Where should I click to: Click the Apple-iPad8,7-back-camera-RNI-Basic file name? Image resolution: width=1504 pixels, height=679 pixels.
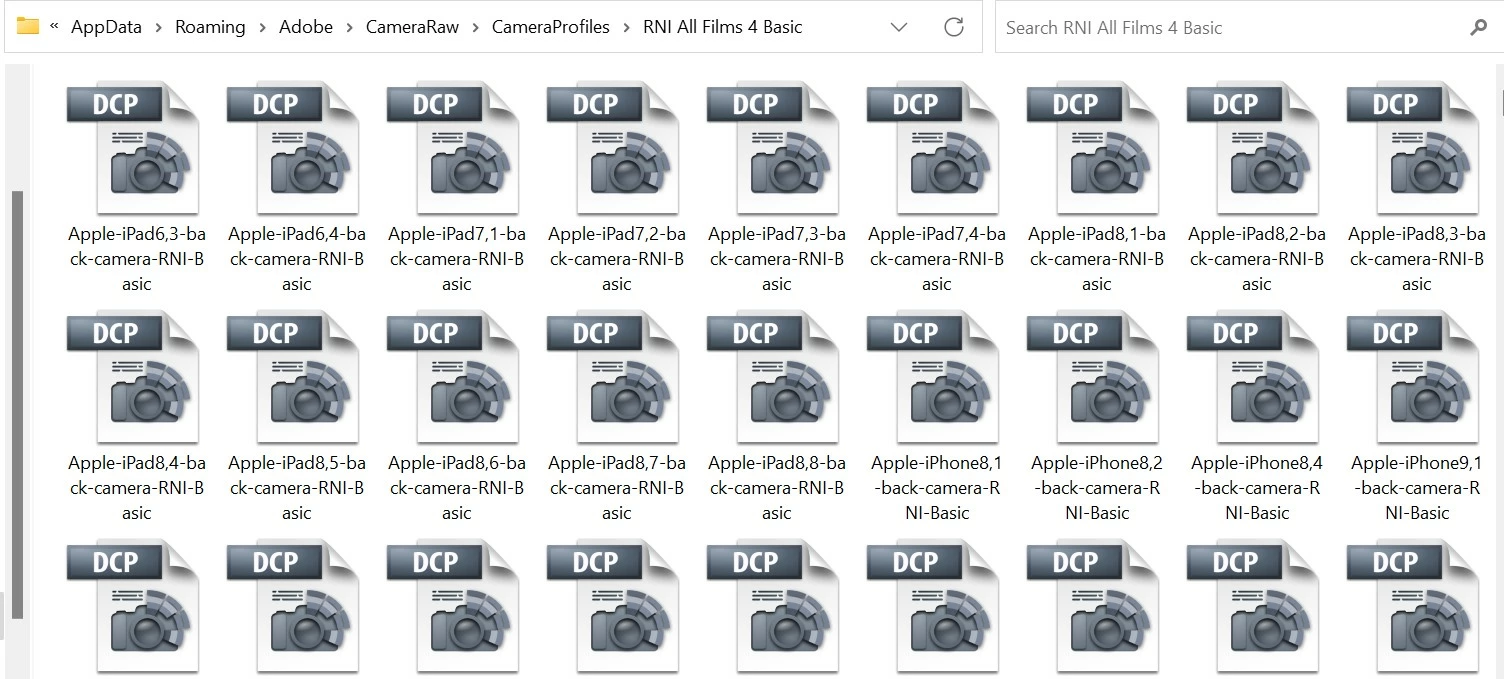[617, 488]
